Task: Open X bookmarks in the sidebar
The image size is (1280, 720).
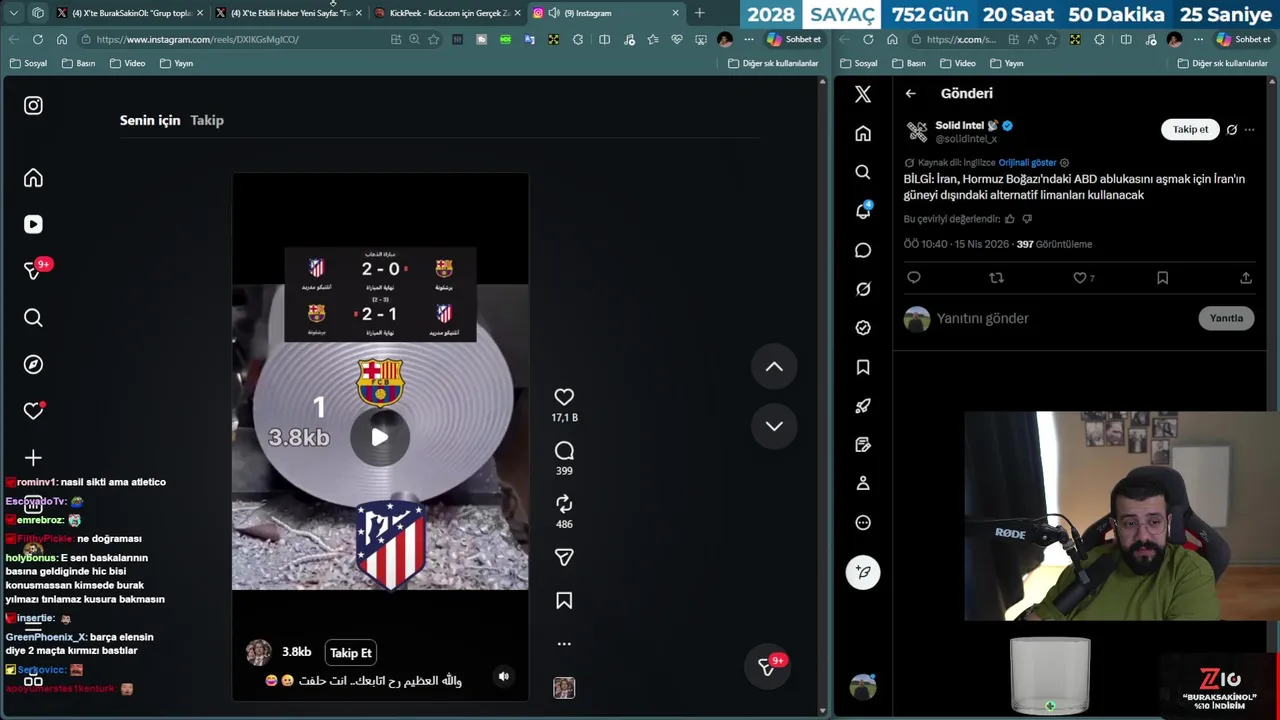Action: tap(863, 367)
